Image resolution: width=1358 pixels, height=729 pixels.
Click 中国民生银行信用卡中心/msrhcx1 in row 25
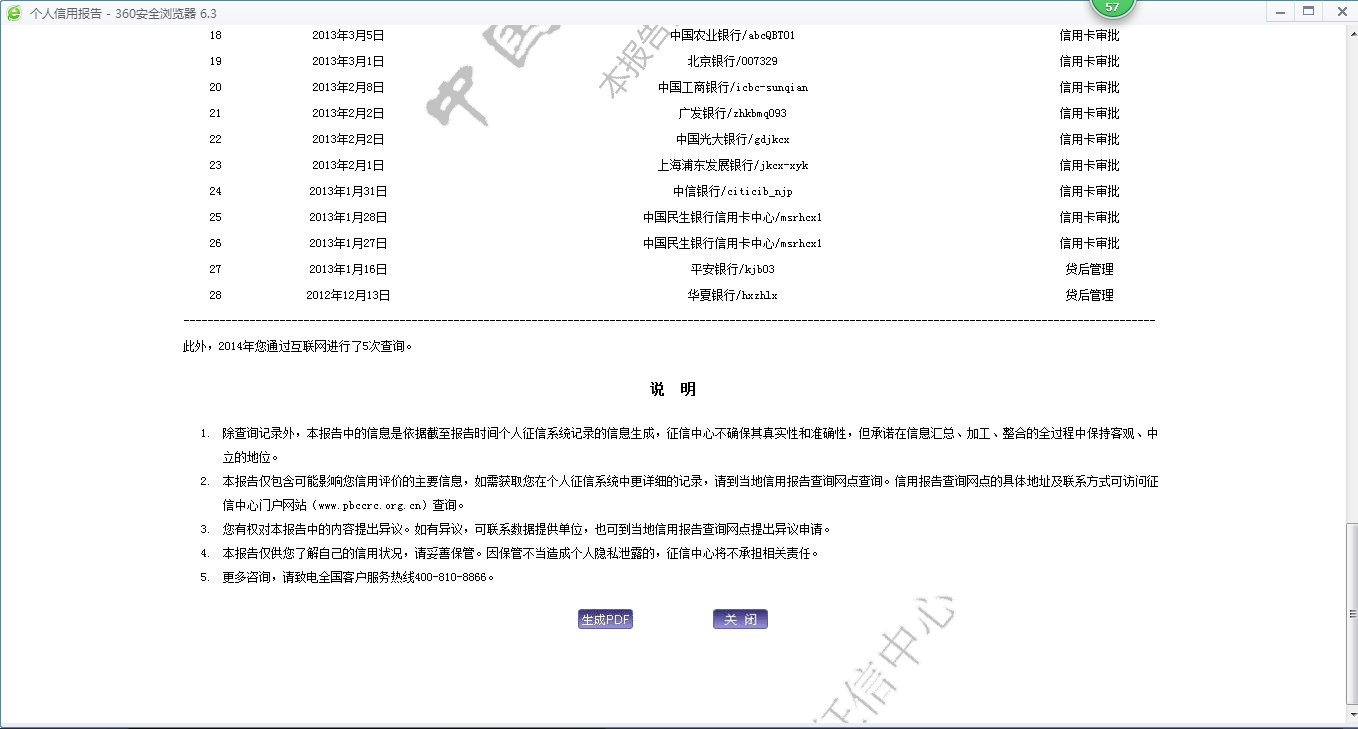point(733,217)
